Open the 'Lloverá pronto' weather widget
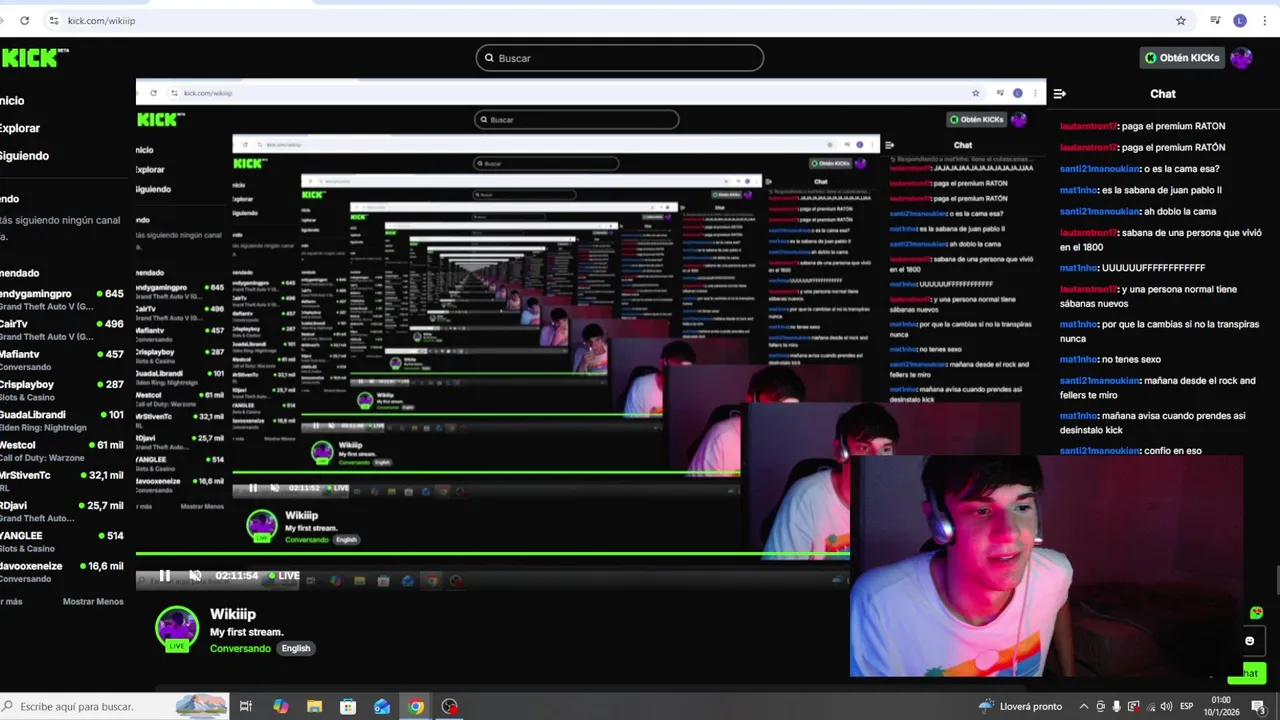The height and width of the screenshot is (720, 1280). tap(1021, 707)
